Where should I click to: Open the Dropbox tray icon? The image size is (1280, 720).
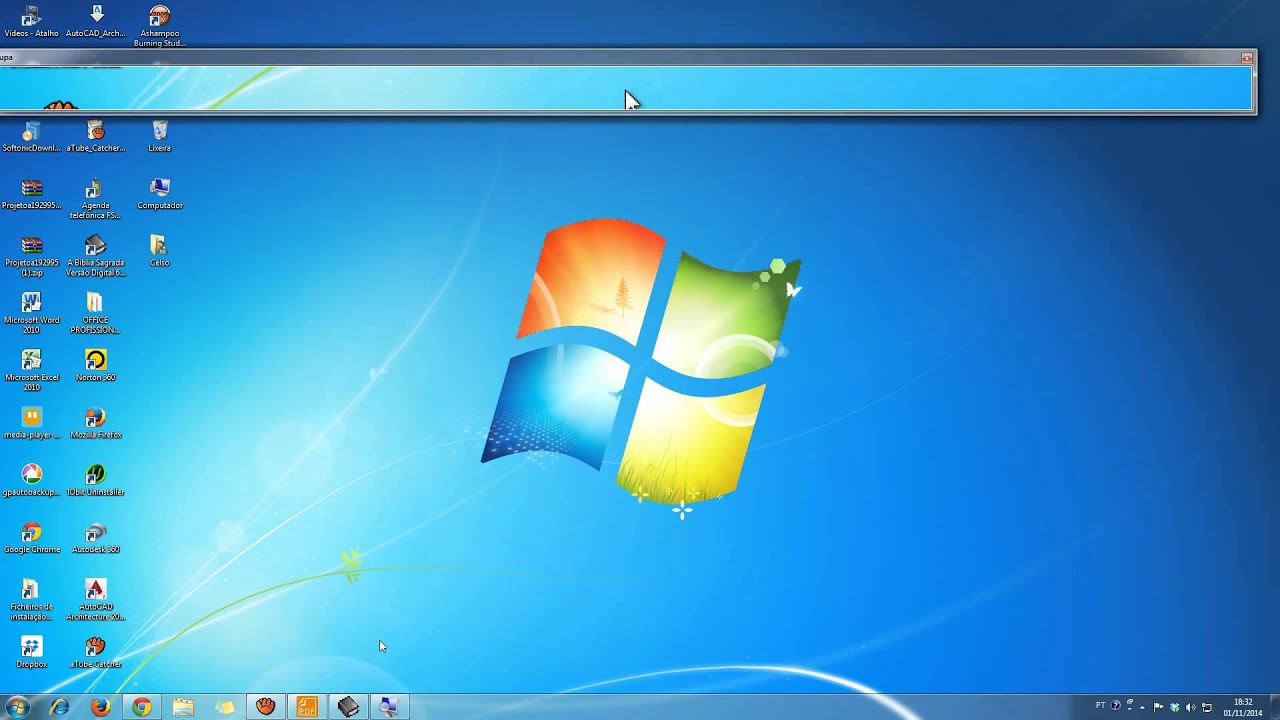pos(1175,707)
